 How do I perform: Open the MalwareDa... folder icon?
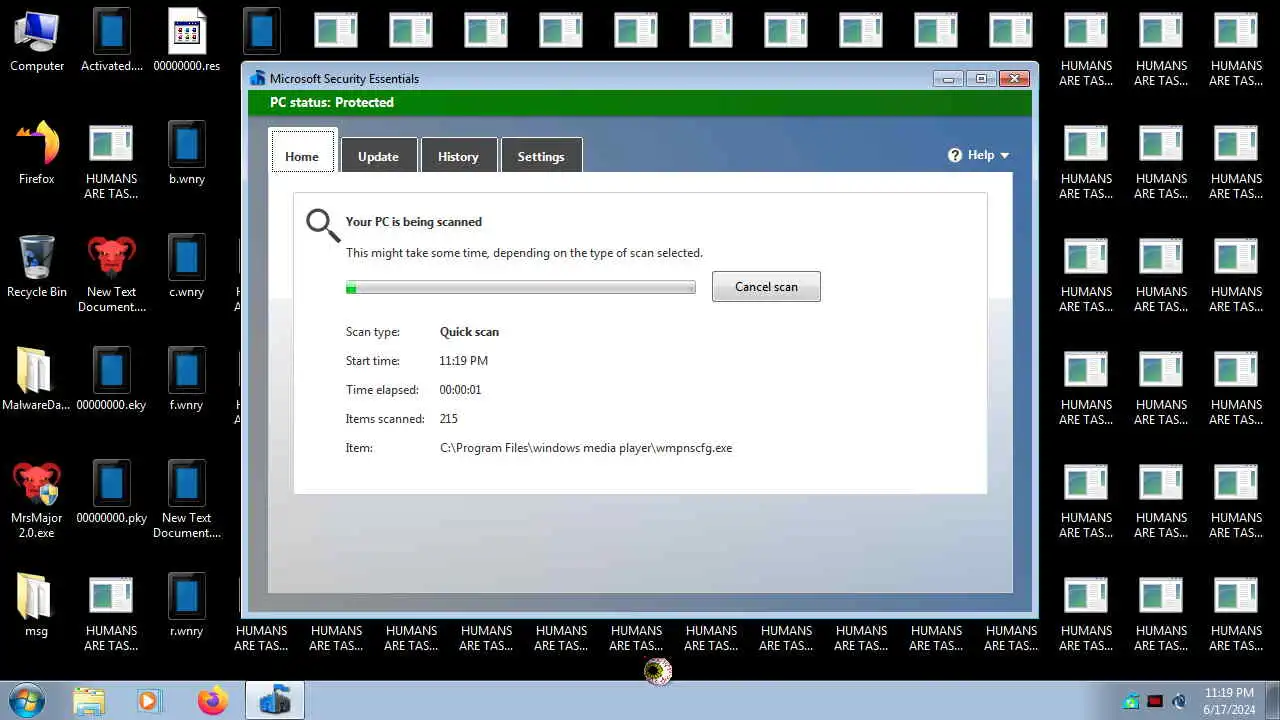[x=37, y=380]
